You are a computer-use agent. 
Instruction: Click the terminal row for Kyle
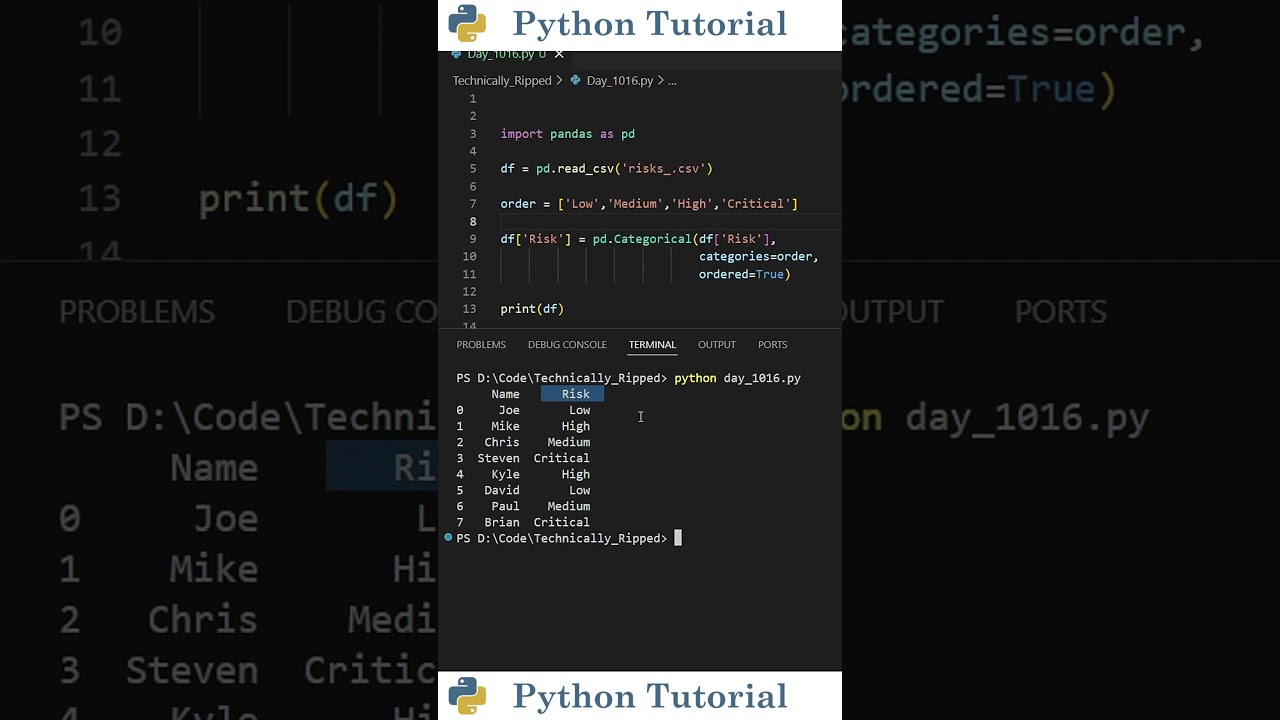[524, 474]
